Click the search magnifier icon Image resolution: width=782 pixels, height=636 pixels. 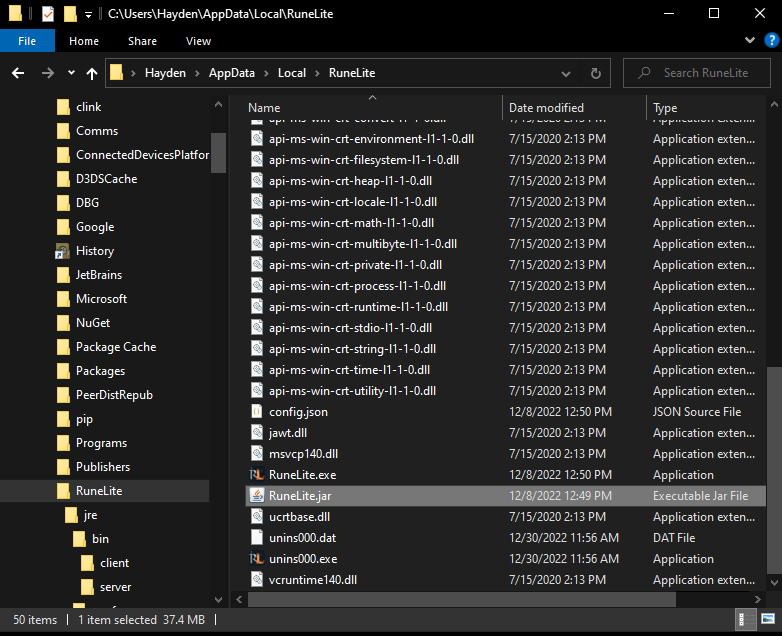(x=644, y=73)
